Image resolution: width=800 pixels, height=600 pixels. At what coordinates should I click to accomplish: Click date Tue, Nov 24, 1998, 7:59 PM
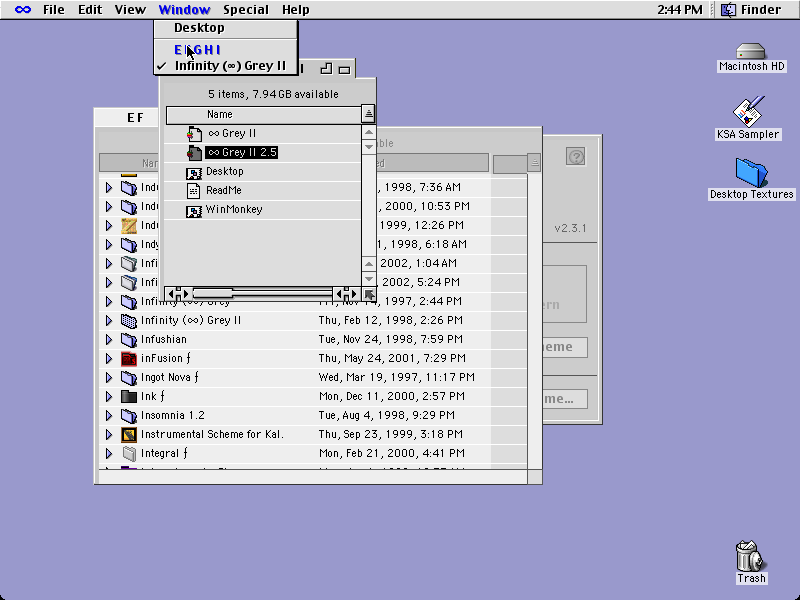coord(391,339)
